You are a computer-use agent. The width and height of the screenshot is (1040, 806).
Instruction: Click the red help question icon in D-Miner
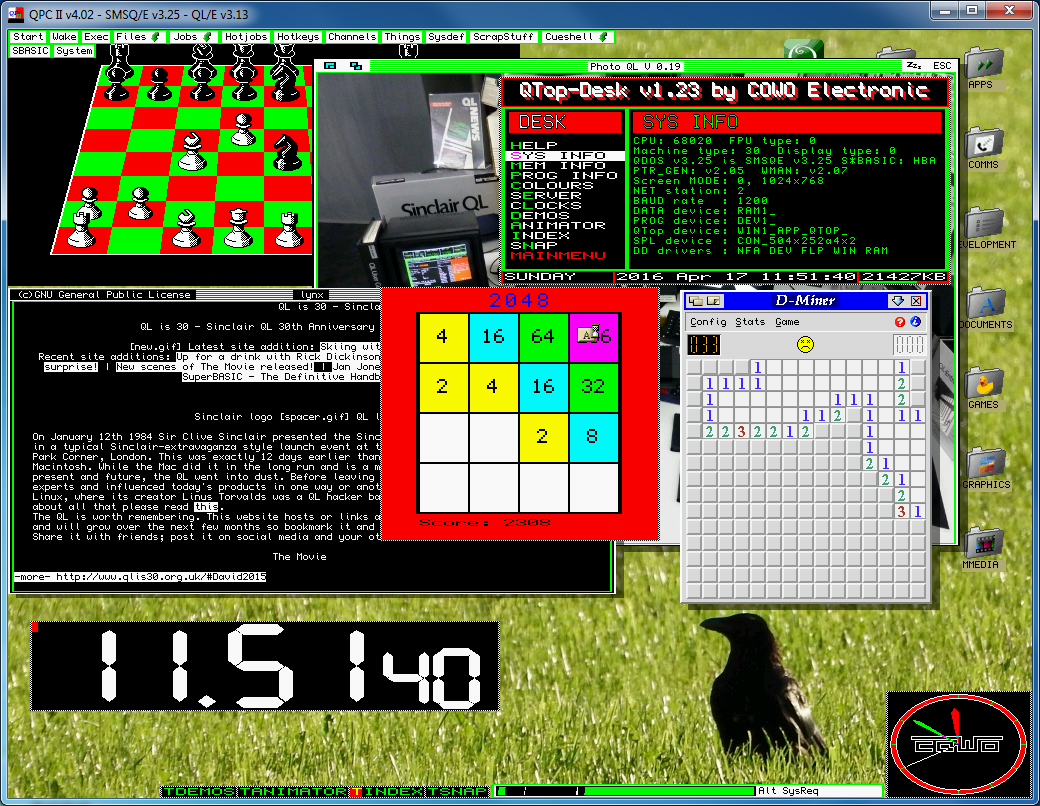point(899,322)
